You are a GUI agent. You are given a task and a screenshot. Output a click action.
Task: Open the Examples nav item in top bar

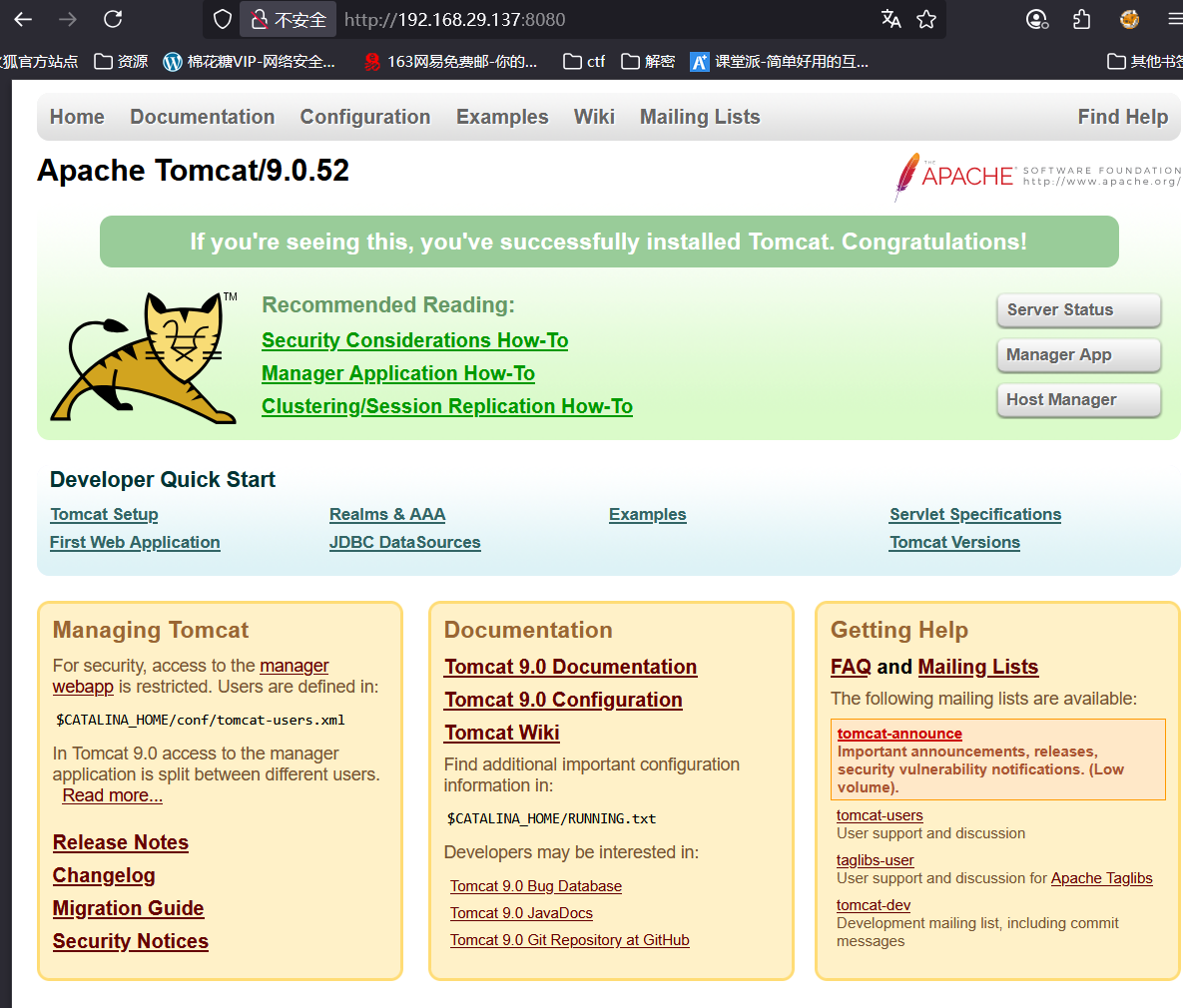pyautogui.click(x=502, y=117)
